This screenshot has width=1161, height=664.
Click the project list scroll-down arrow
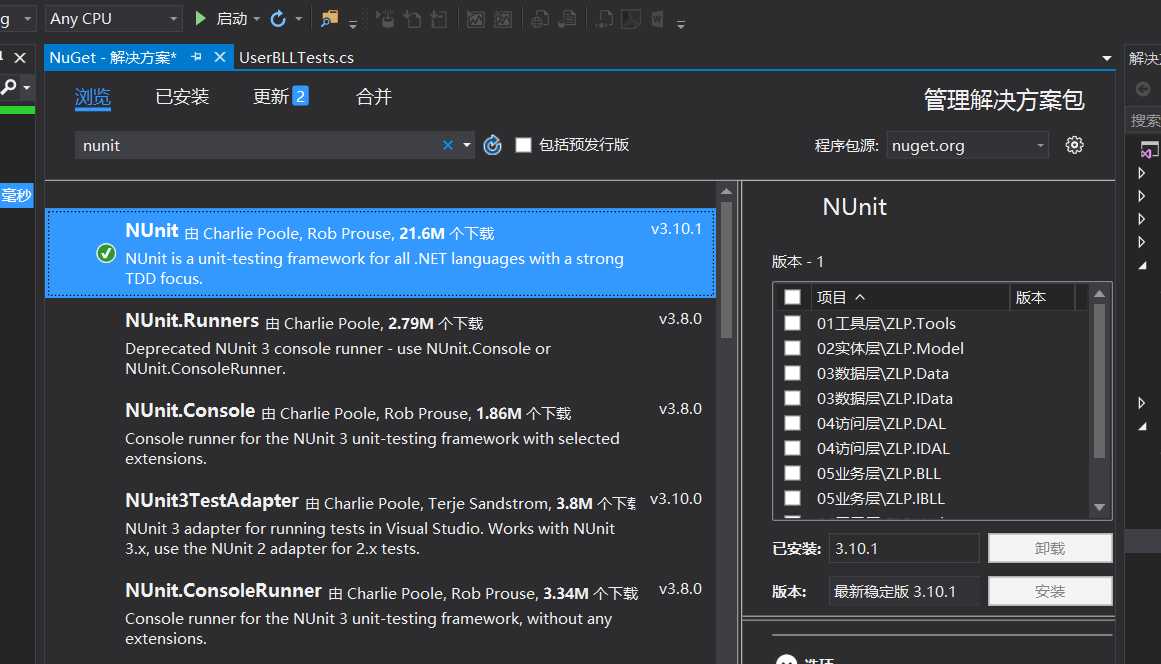pos(1100,507)
